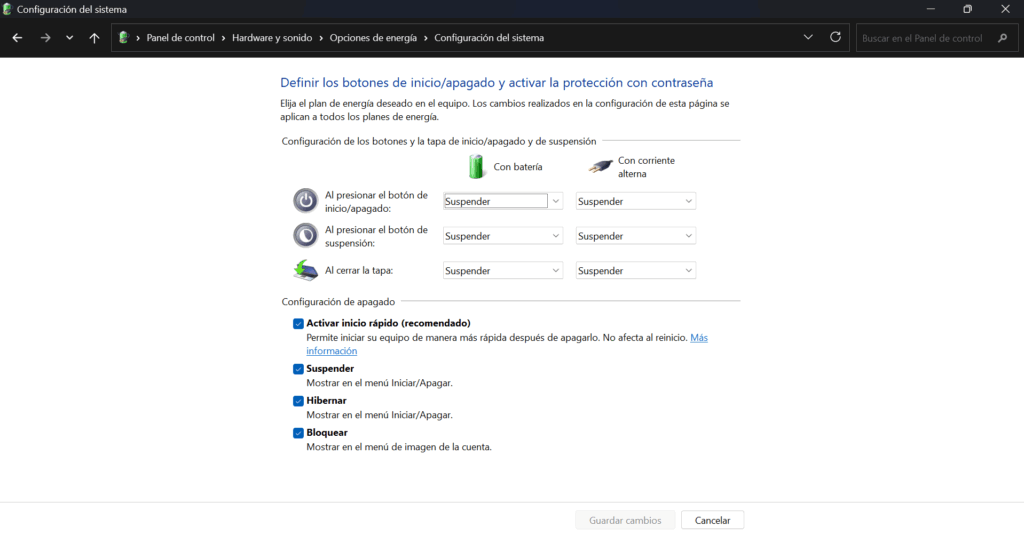Click the laptop lid closing icon
Viewport: 1024px width, 535px height.
305,270
